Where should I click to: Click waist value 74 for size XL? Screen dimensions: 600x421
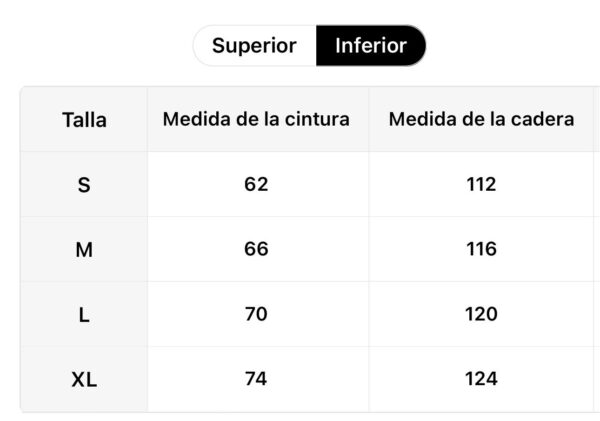point(256,379)
